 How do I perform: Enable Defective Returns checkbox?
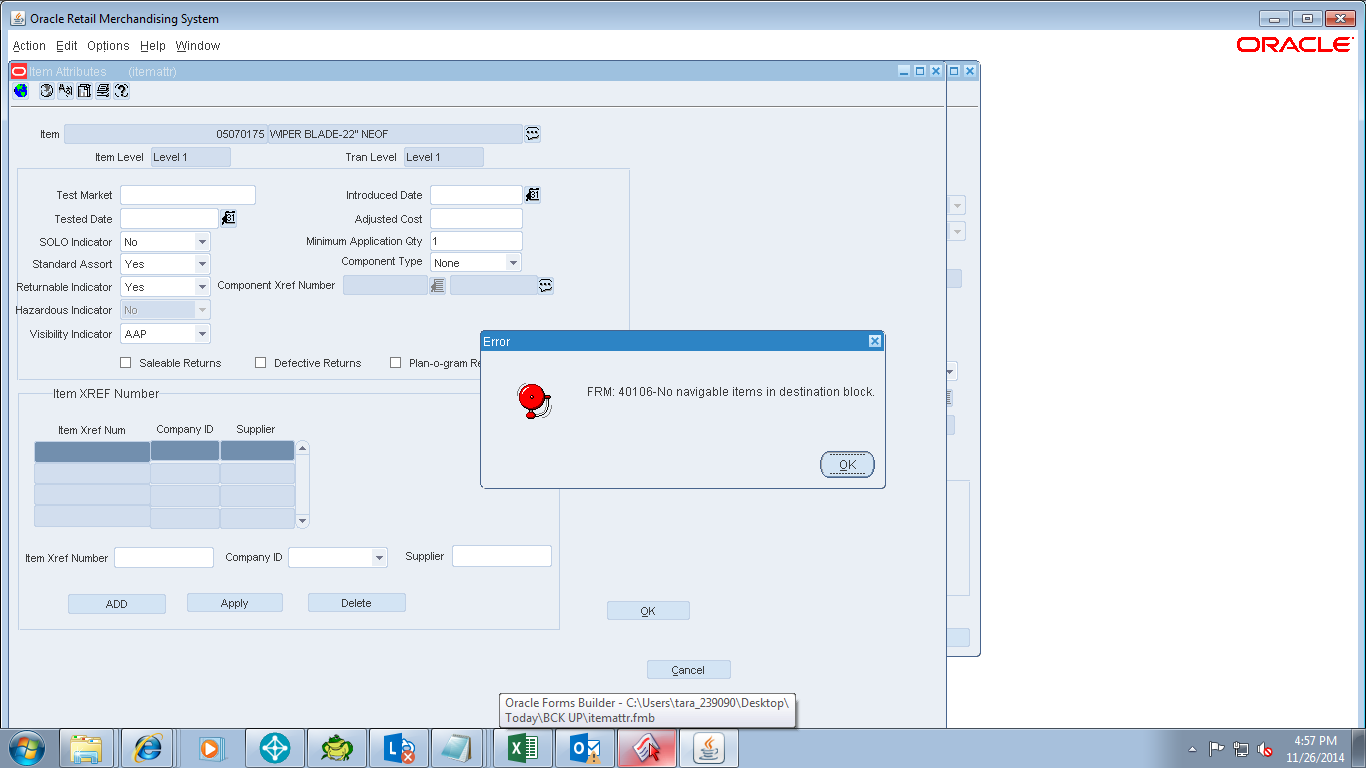pyautogui.click(x=261, y=363)
